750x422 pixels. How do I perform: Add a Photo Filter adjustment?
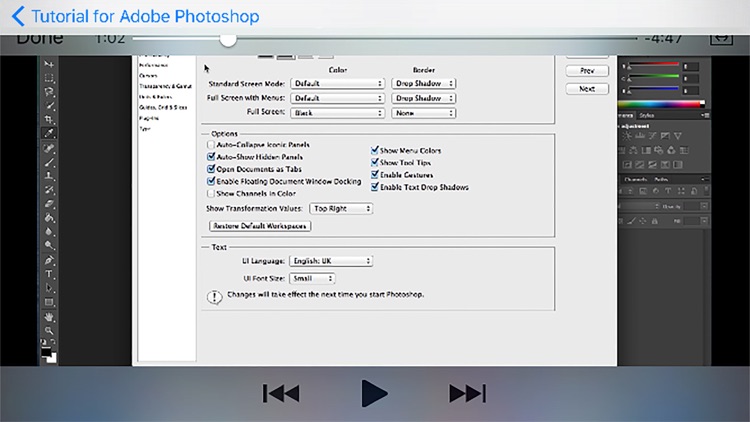coord(659,150)
